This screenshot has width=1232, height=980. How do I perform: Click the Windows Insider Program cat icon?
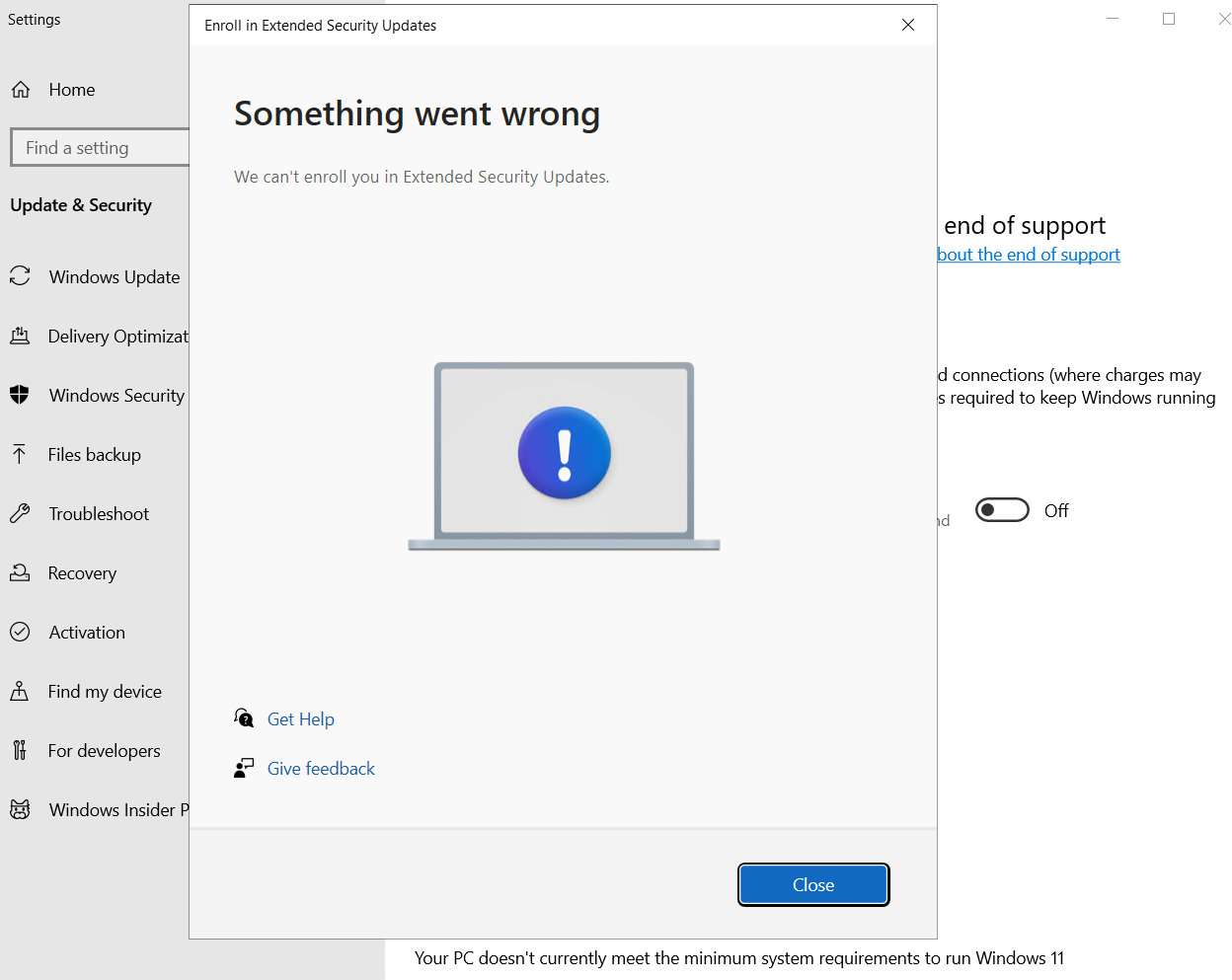20,809
